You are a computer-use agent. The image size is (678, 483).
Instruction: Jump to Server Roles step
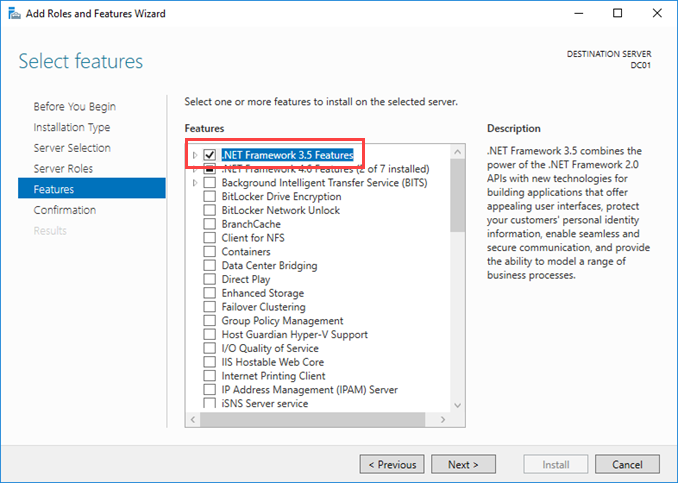pyautogui.click(x=63, y=169)
